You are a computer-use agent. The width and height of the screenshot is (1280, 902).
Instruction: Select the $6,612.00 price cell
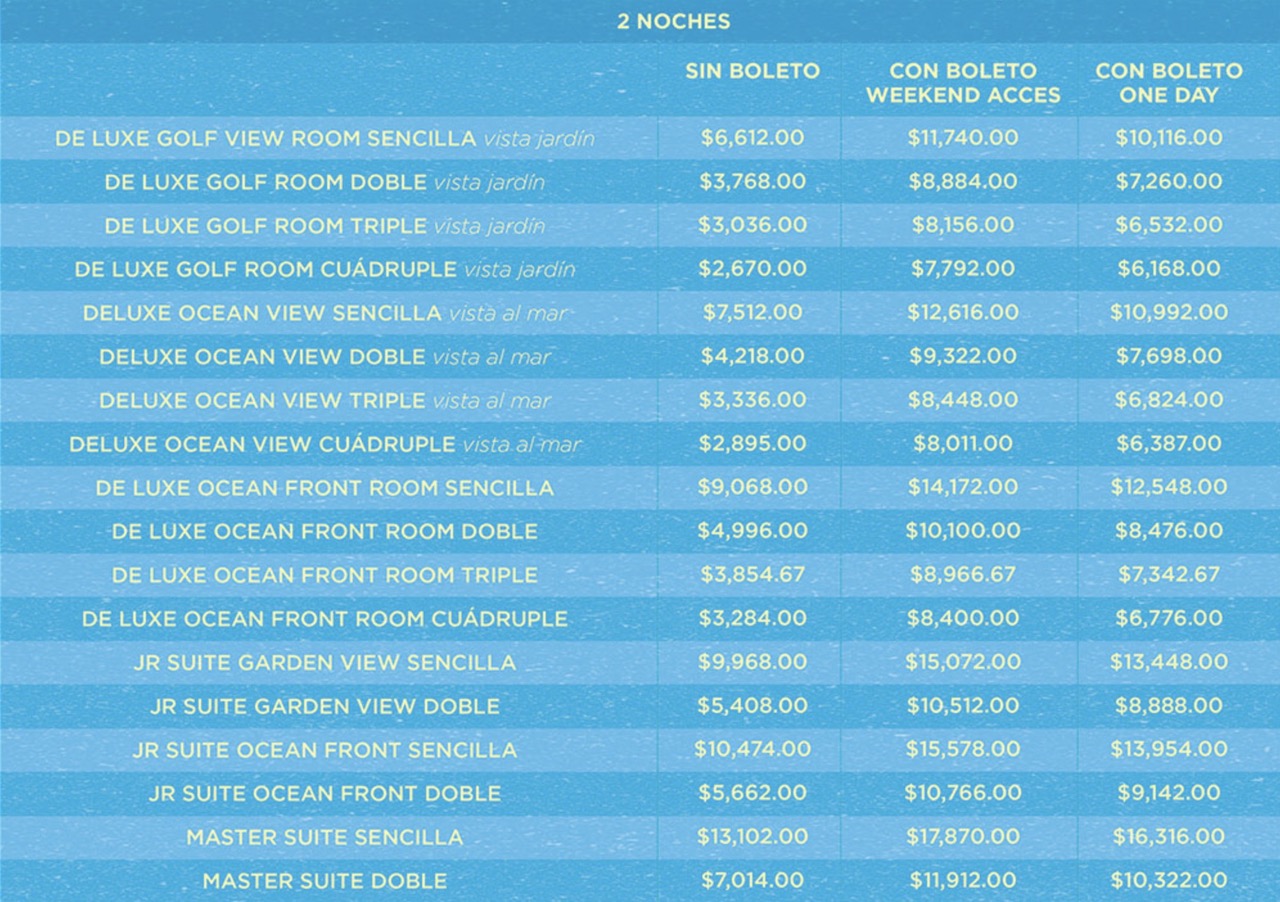[x=752, y=138]
